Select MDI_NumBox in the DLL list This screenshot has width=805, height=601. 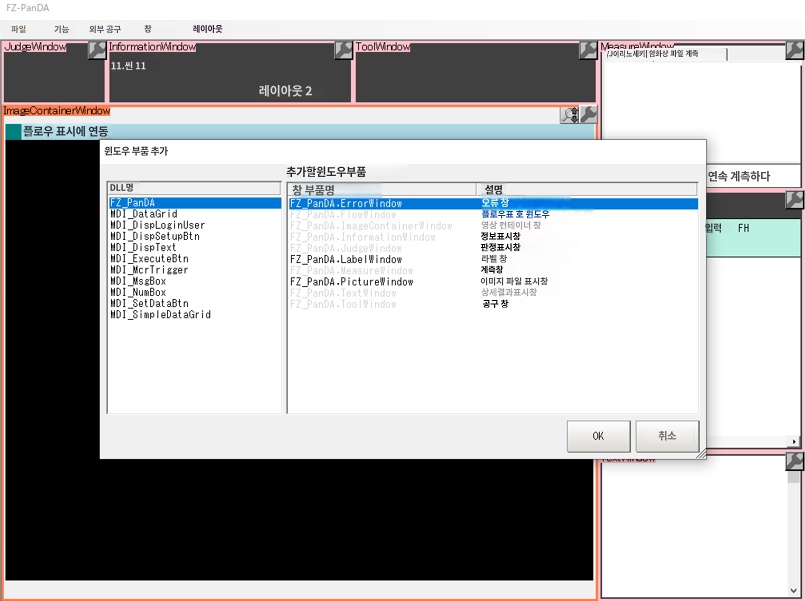[138, 293]
